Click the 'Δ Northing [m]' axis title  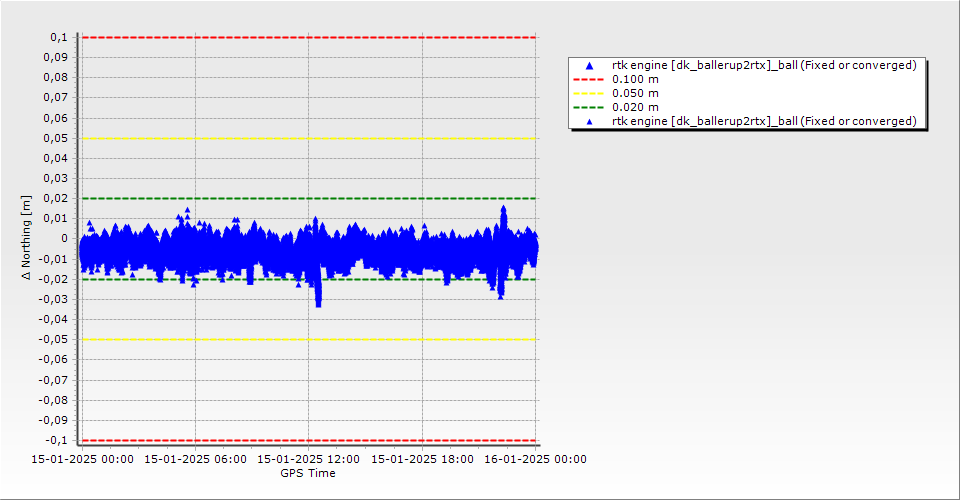click(26, 238)
